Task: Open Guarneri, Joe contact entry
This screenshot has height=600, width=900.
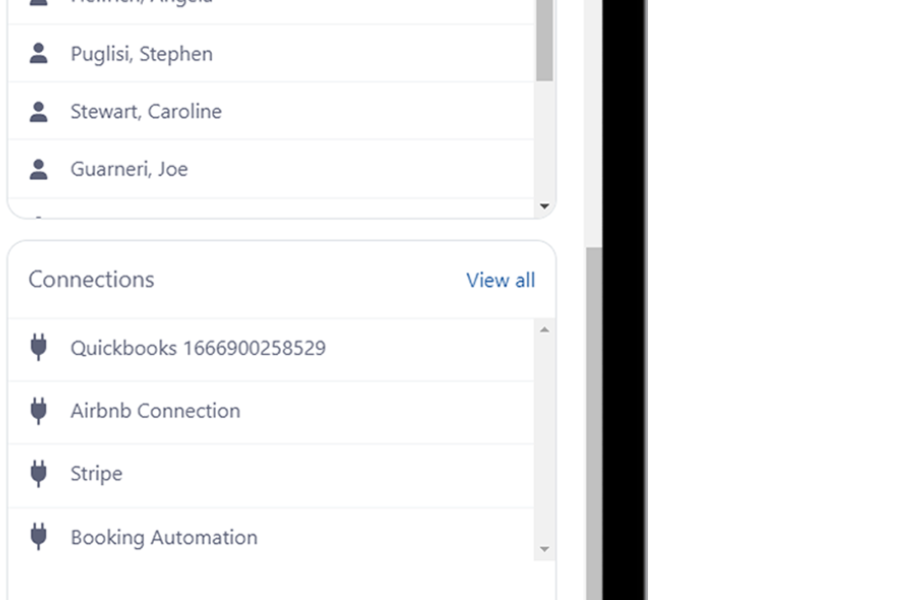Action: [x=129, y=169]
